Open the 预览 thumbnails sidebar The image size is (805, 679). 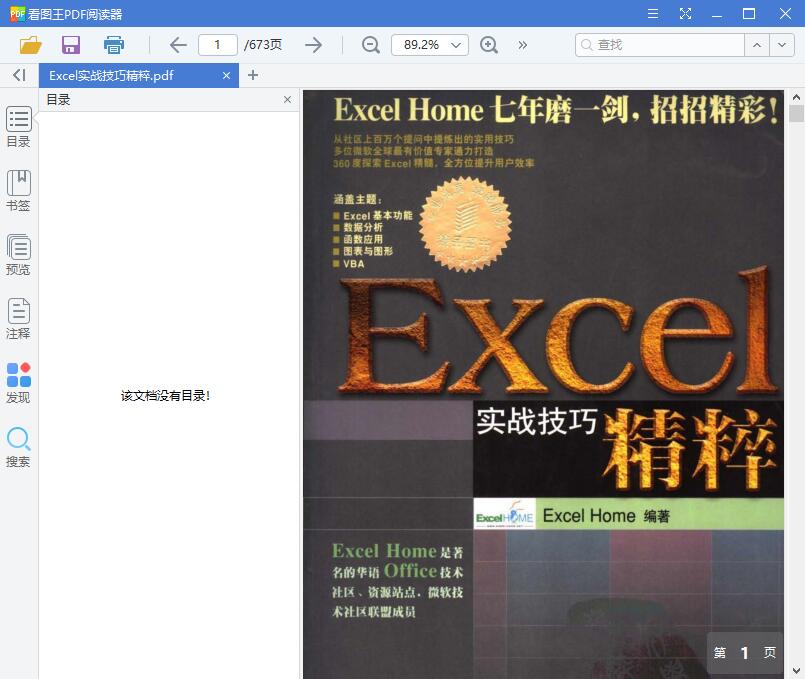coord(18,255)
